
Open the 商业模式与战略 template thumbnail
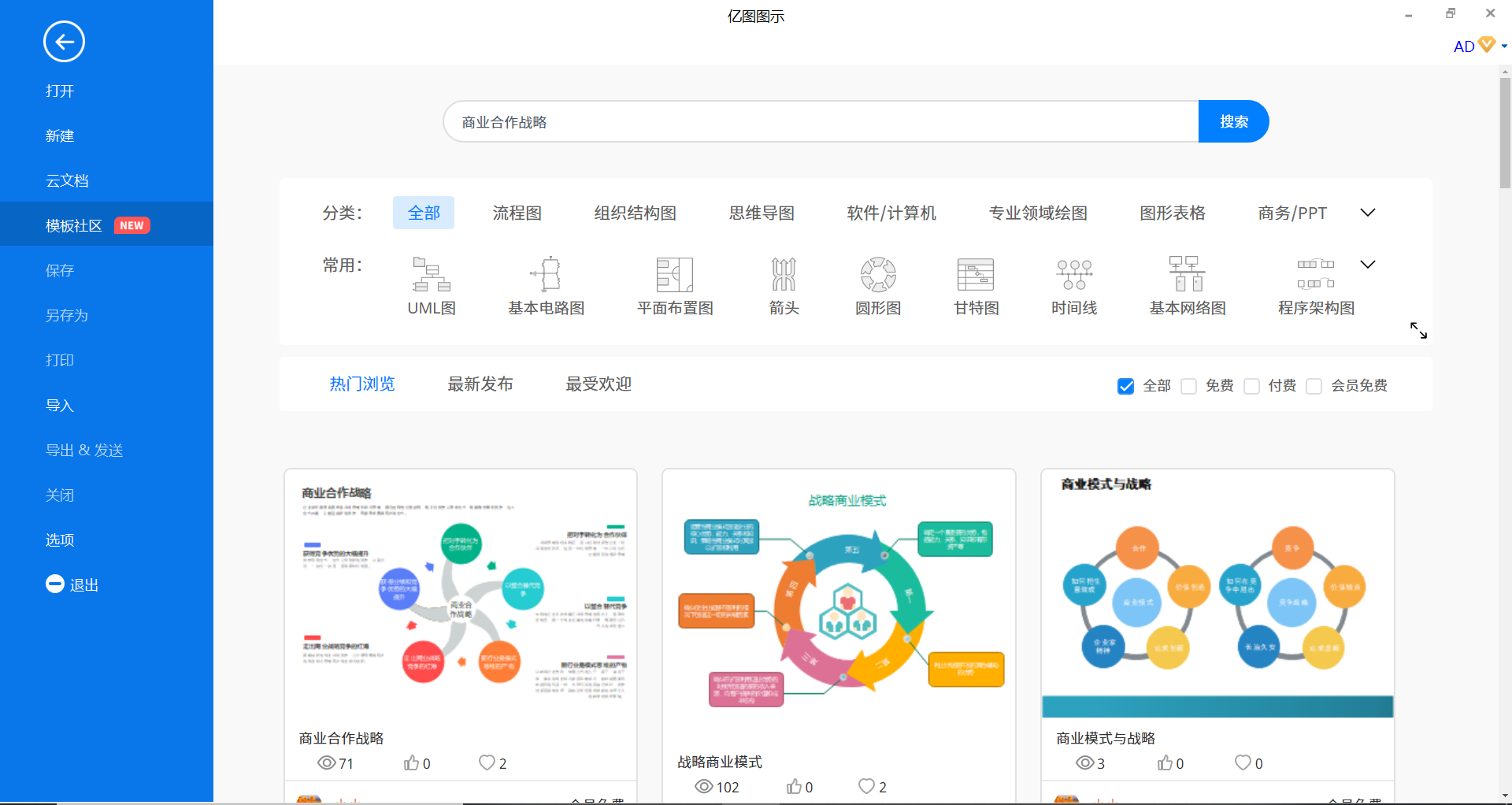point(1217,595)
